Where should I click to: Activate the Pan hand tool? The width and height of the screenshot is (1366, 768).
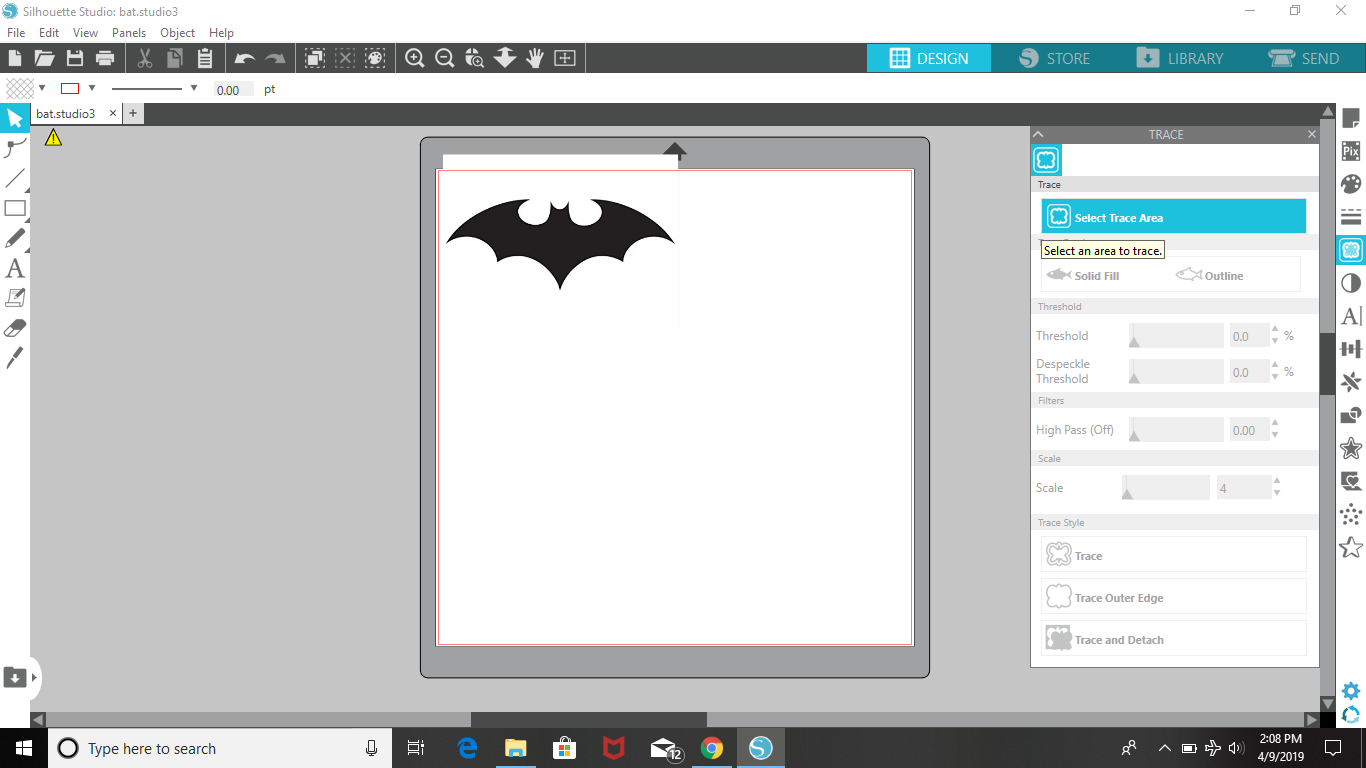[535, 58]
